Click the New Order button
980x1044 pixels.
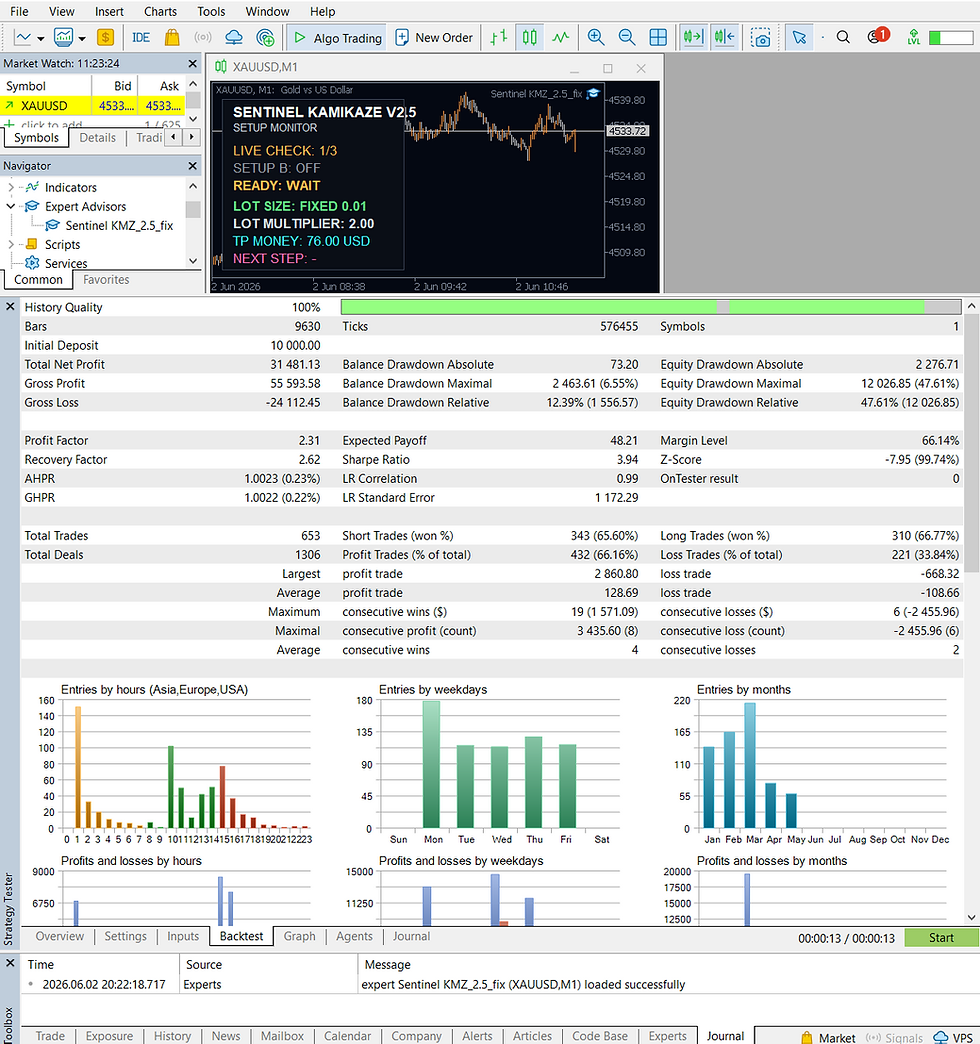coord(434,37)
